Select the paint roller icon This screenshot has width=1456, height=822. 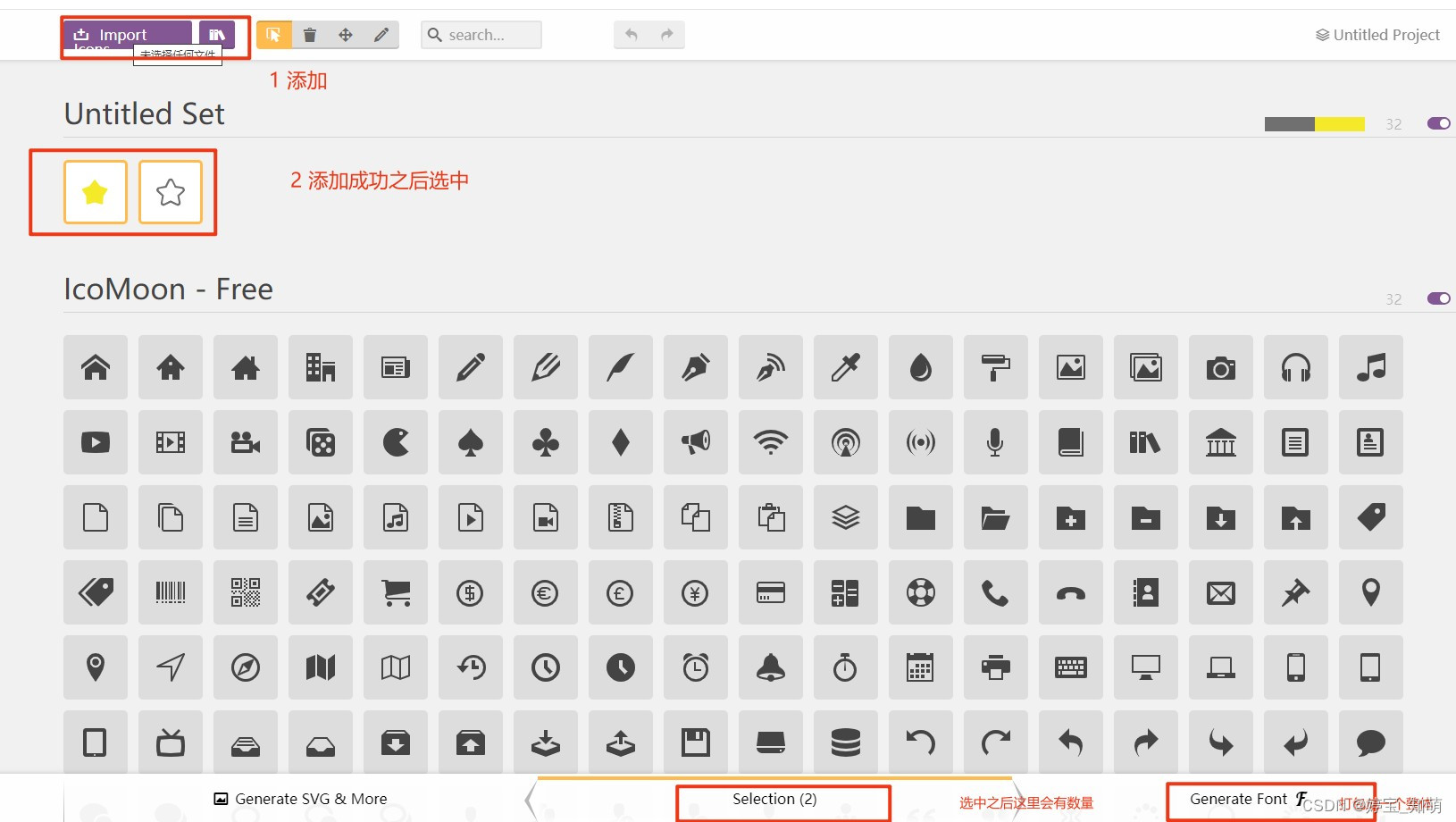click(996, 367)
